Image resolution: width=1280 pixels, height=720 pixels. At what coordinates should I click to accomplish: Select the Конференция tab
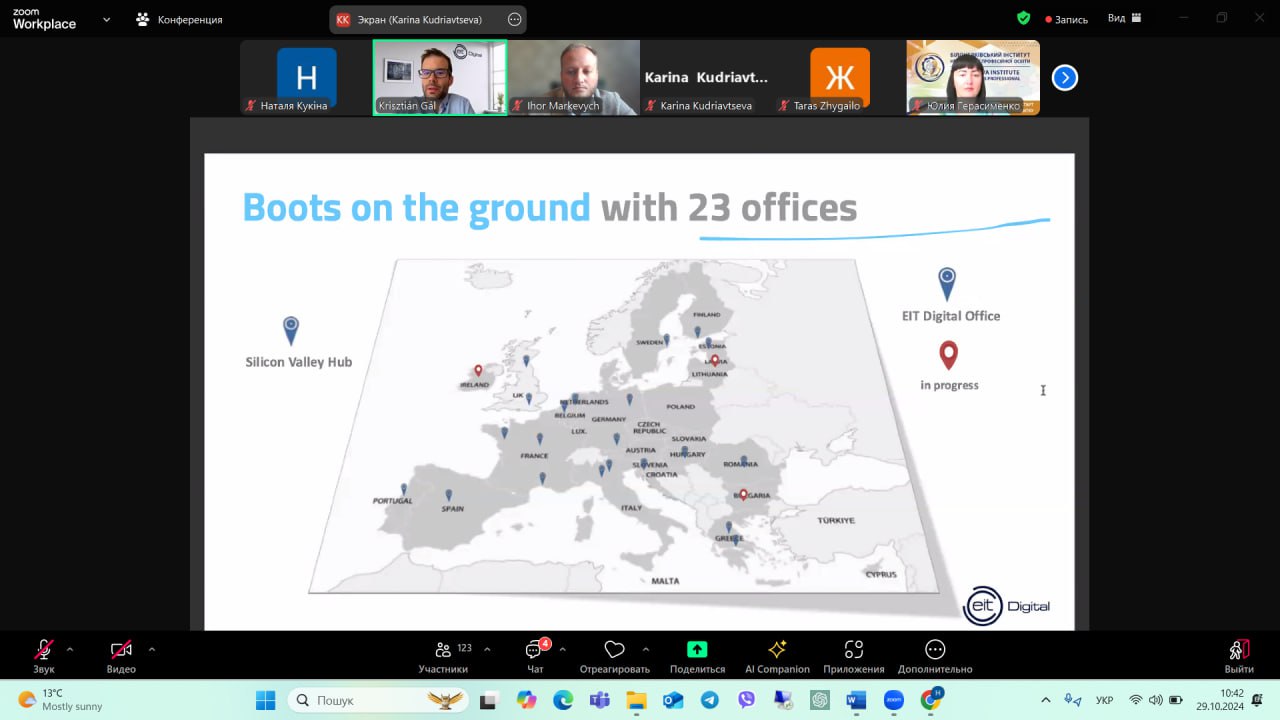click(180, 19)
